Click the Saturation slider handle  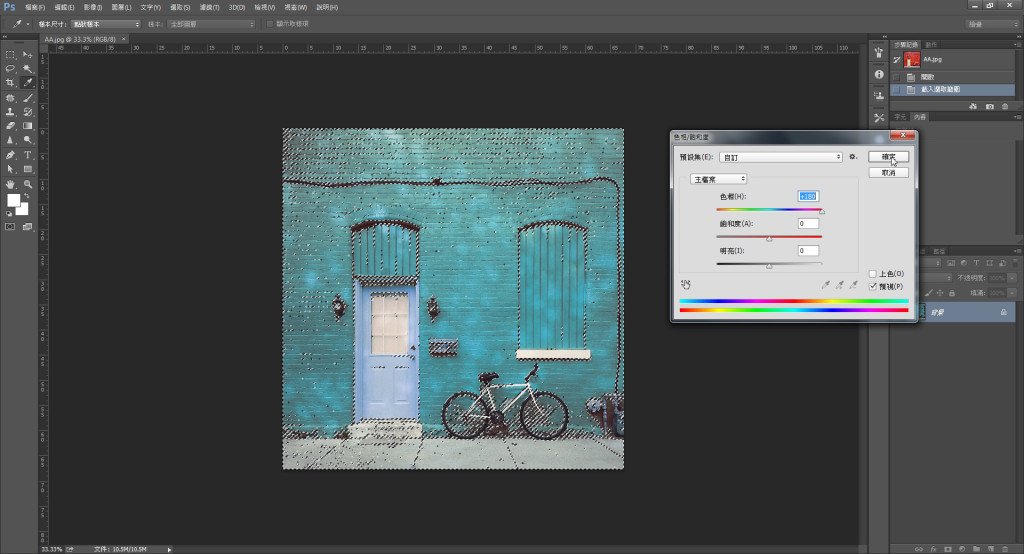(769, 239)
